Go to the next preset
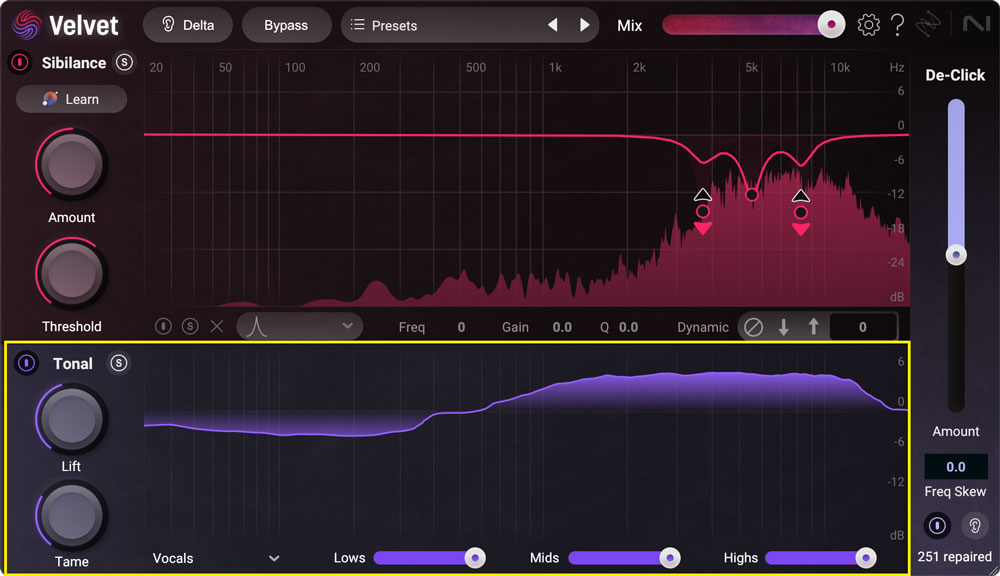Viewport: 1000px width, 576px height. click(x=584, y=25)
